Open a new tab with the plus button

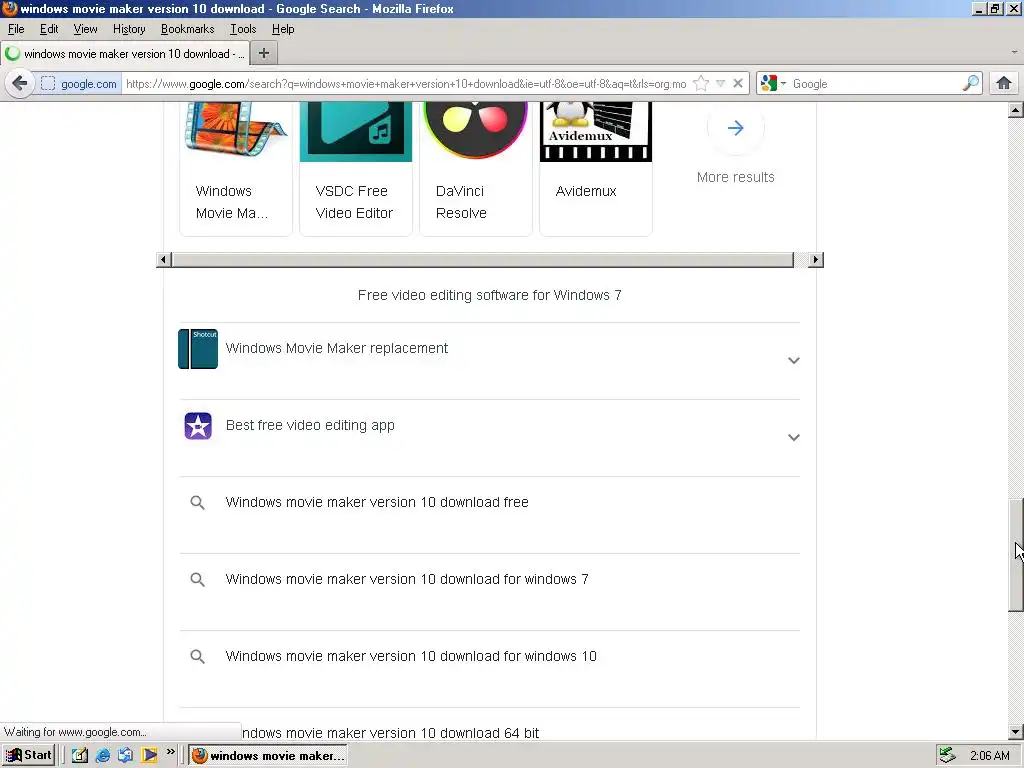click(x=264, y=54)
